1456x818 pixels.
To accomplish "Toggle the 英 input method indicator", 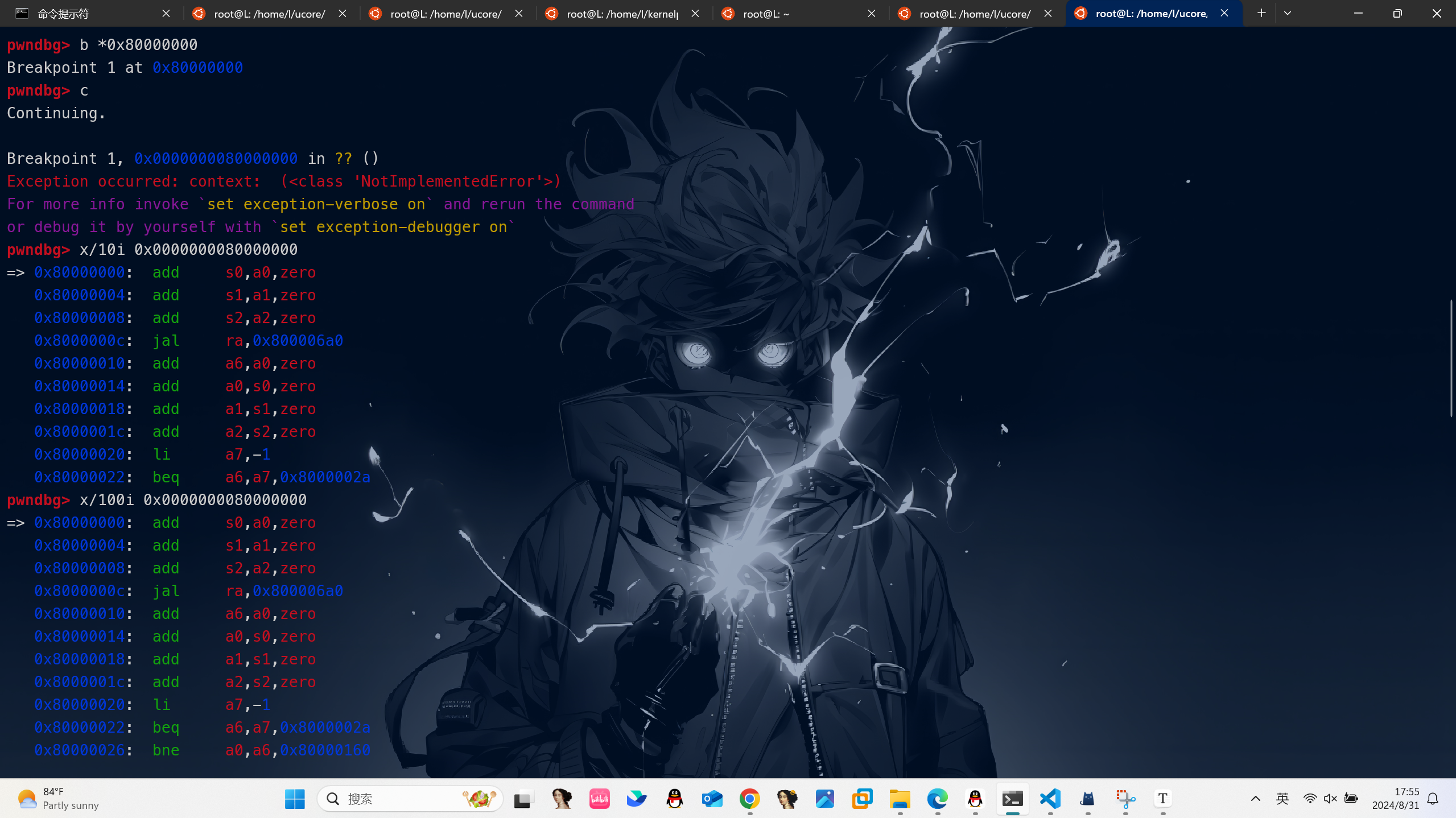I will 1282,799.
